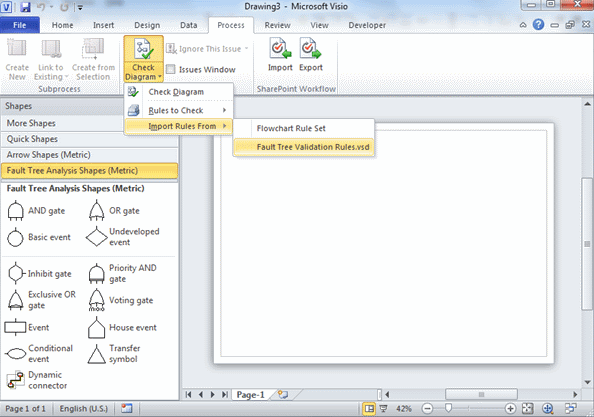Go to first page navigation arrow
Image resolution: width=594 pixels, height=417 pixels.
tap(188, 395)
